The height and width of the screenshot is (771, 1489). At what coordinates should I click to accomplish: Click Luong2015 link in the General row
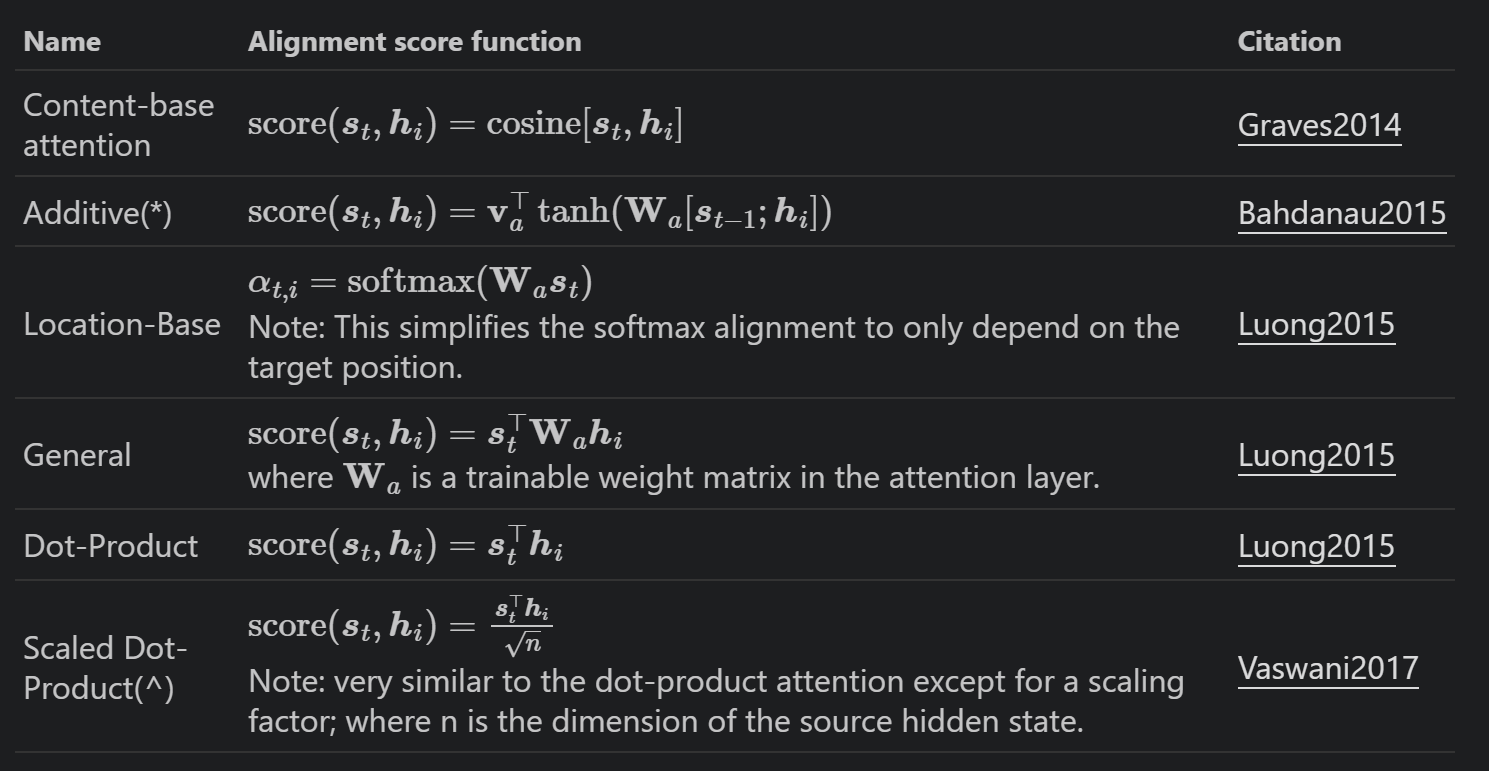[1316, 455]
